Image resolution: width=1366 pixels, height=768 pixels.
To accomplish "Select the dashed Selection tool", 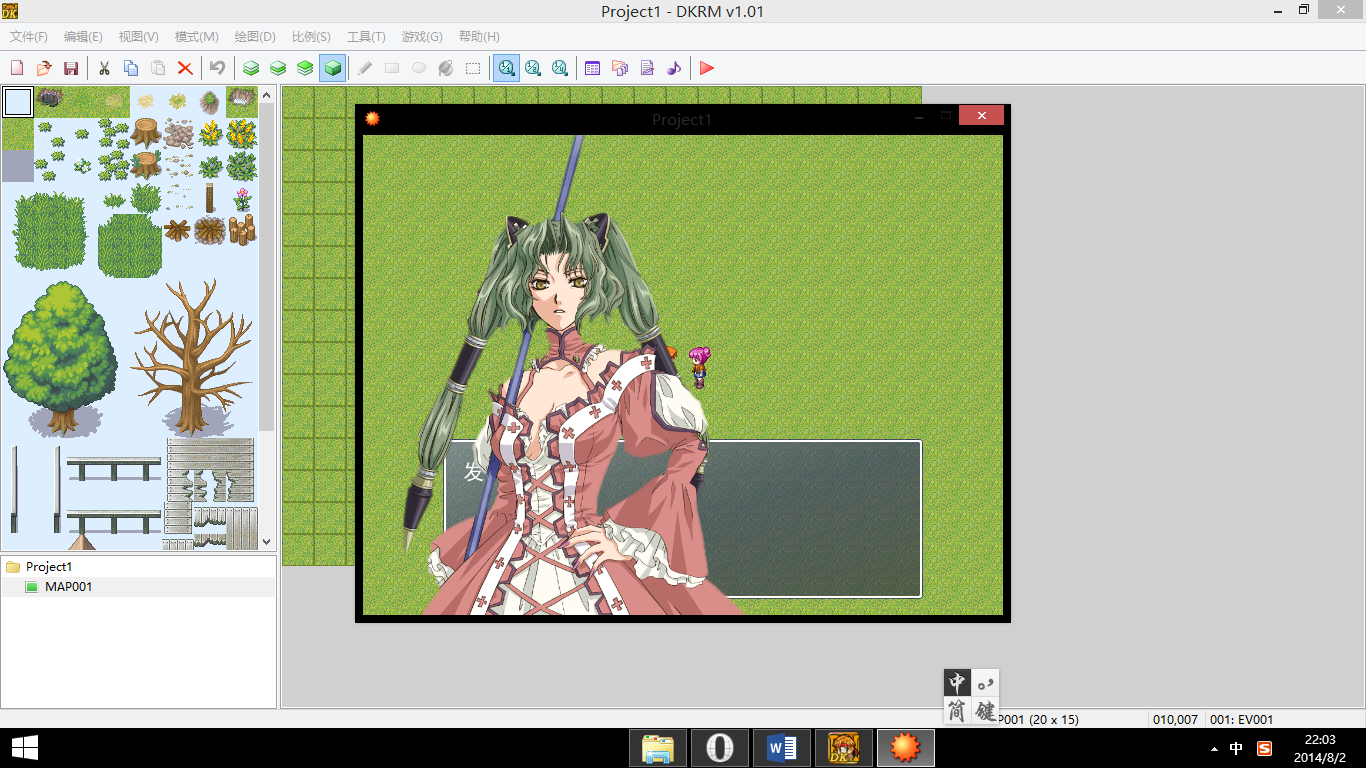I will click(x=473, y=68).
